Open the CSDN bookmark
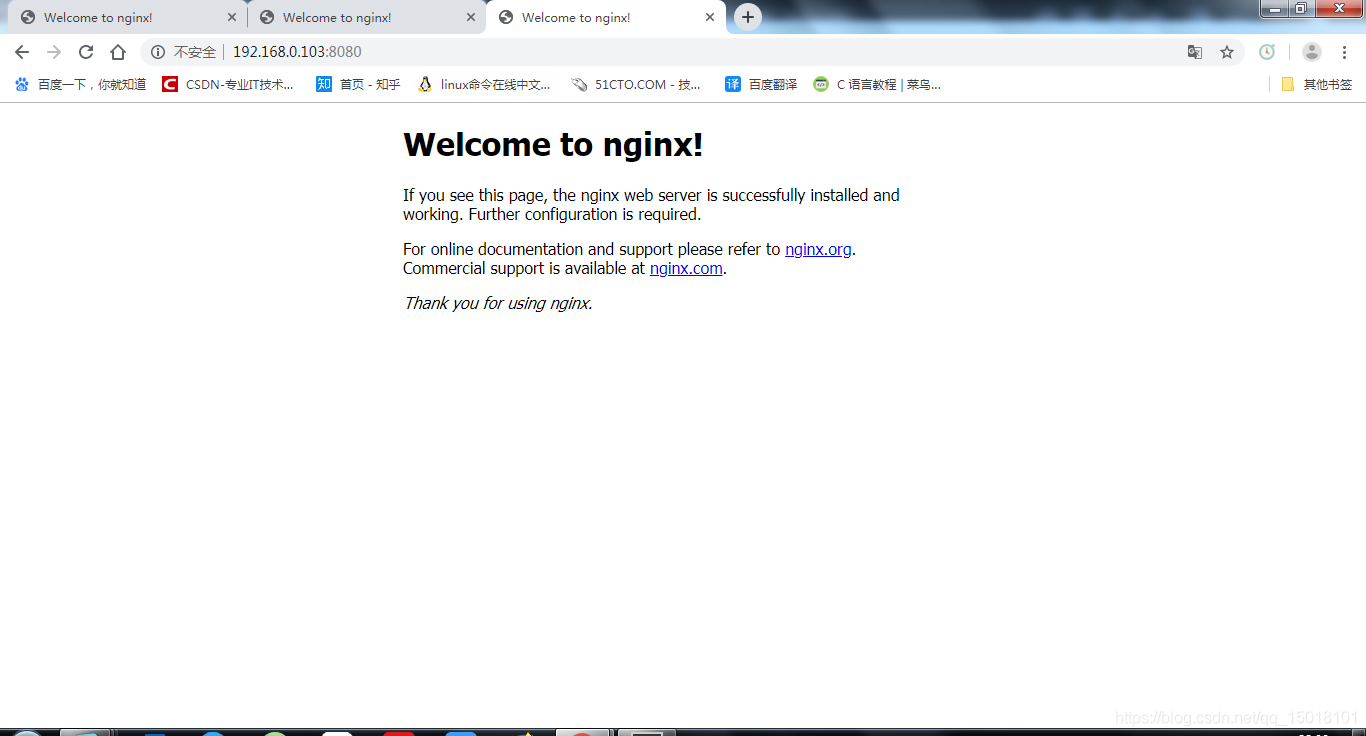The height and width of the screenshot is (736, 1366). [229, 85]
